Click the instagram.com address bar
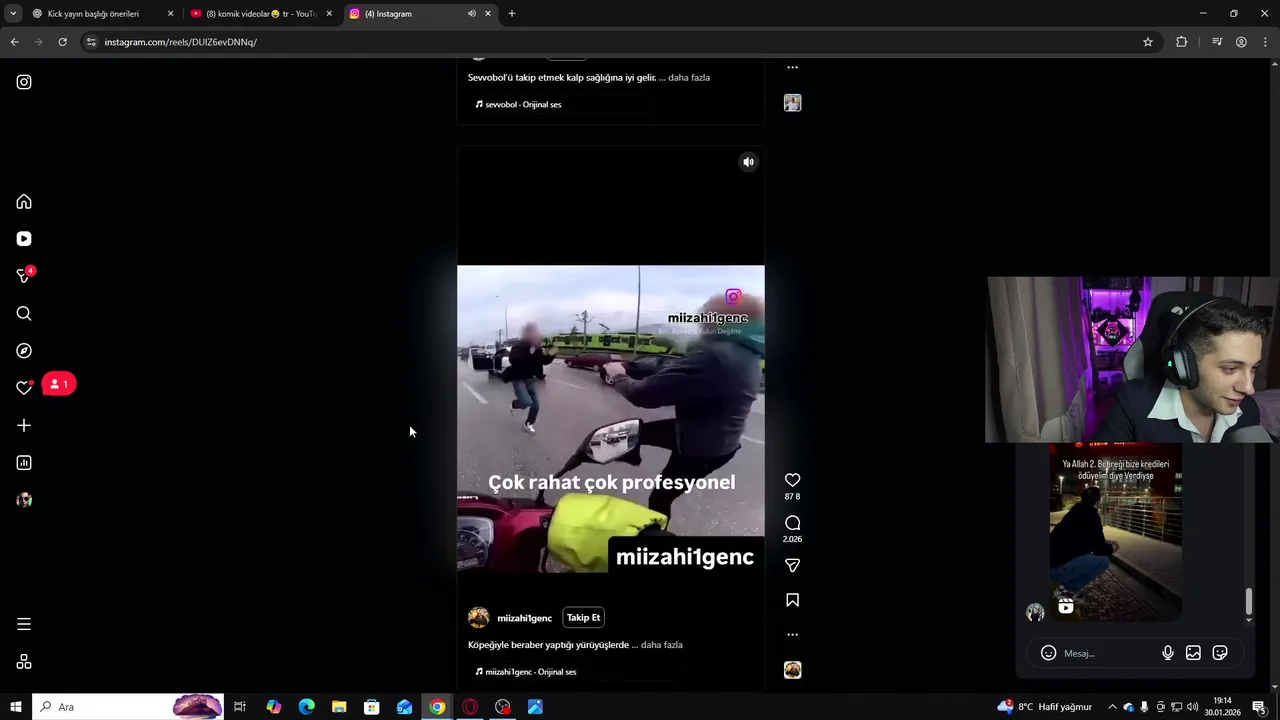The width and height of the screenshot is (1280, 720). (620, 42)
